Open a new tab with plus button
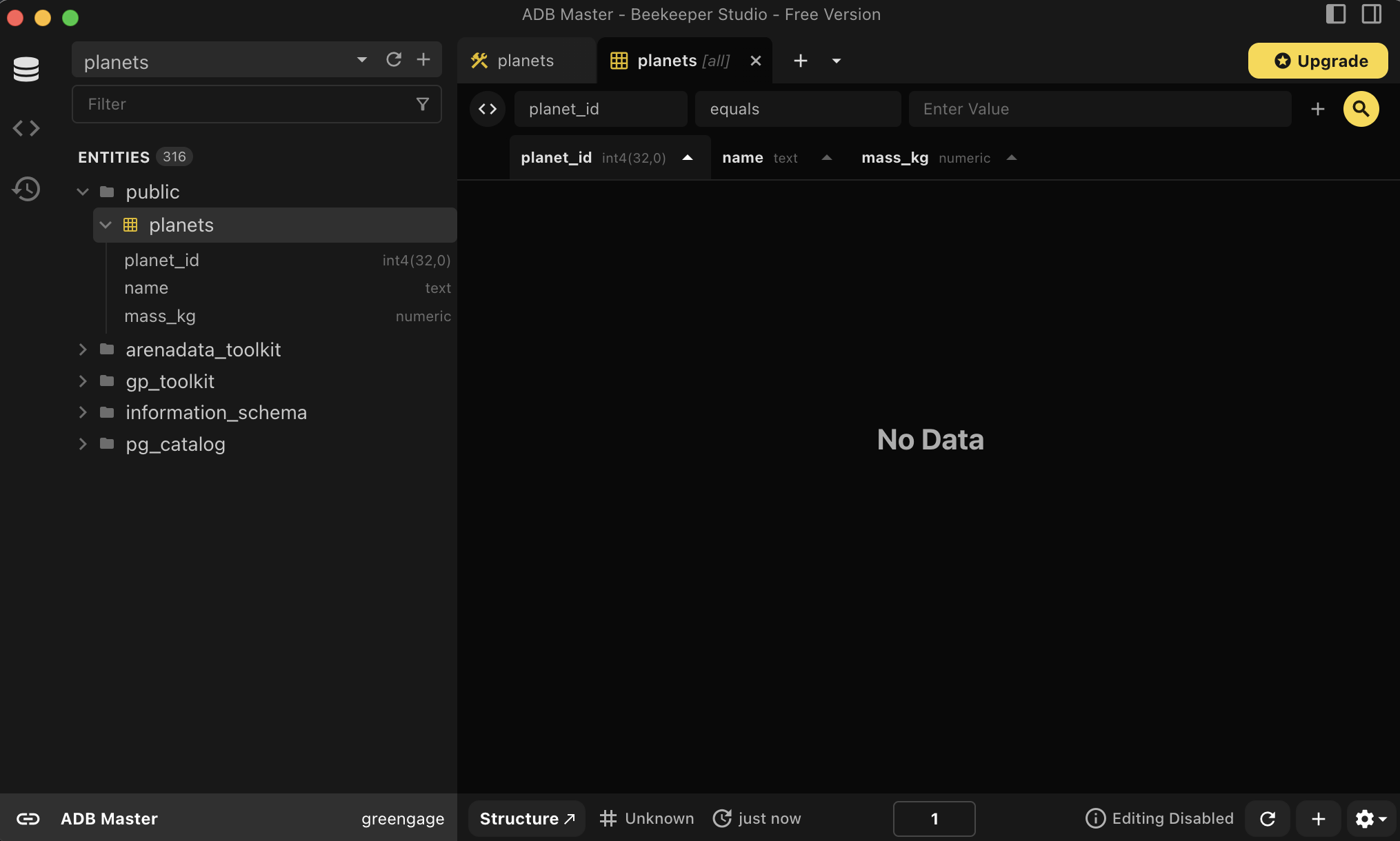Viewport: 1400px width, 841px height. (x=801, y=61)
